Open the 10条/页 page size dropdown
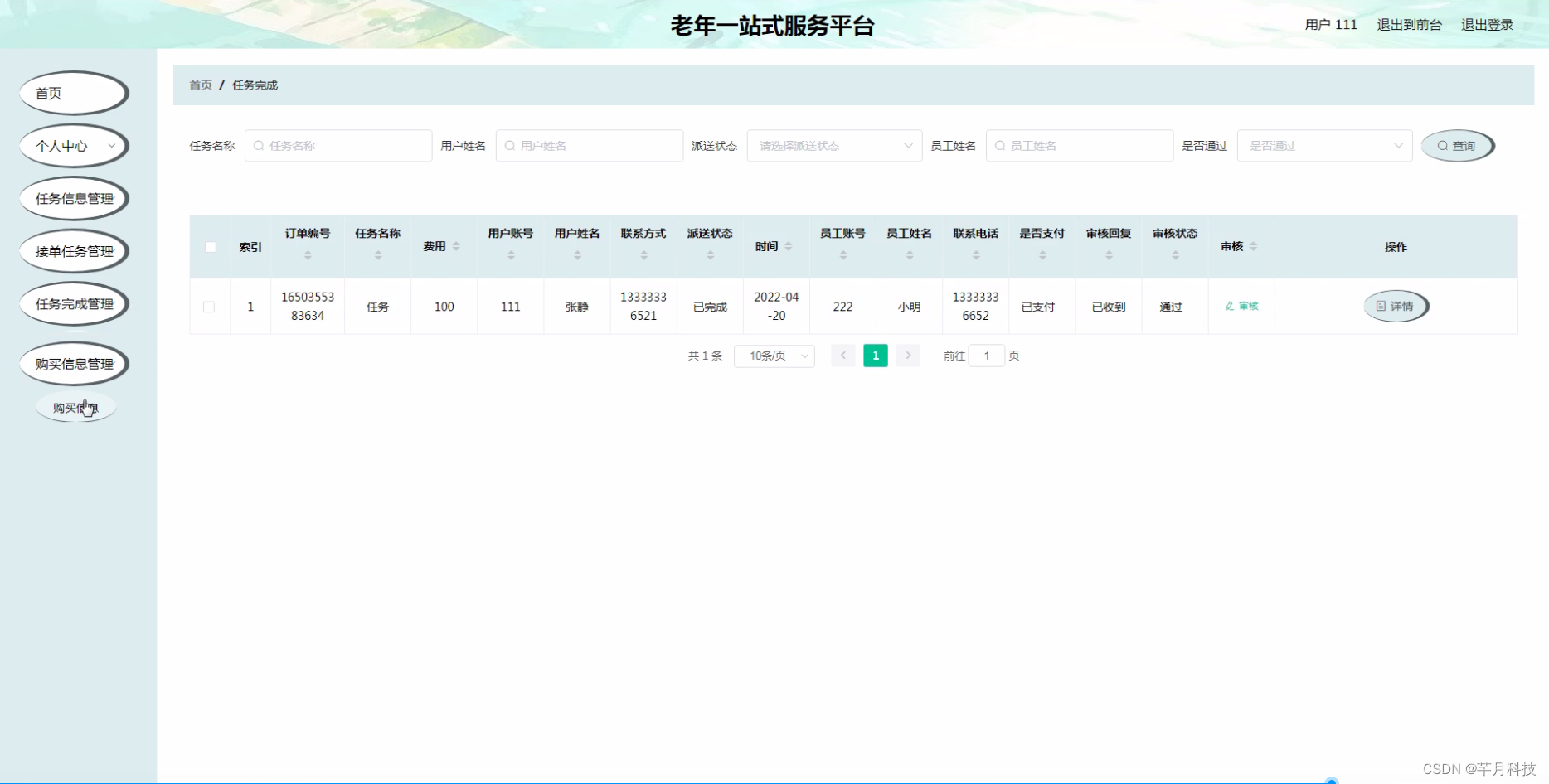Viewport: 1549px width, 784px height. [774, 356]
